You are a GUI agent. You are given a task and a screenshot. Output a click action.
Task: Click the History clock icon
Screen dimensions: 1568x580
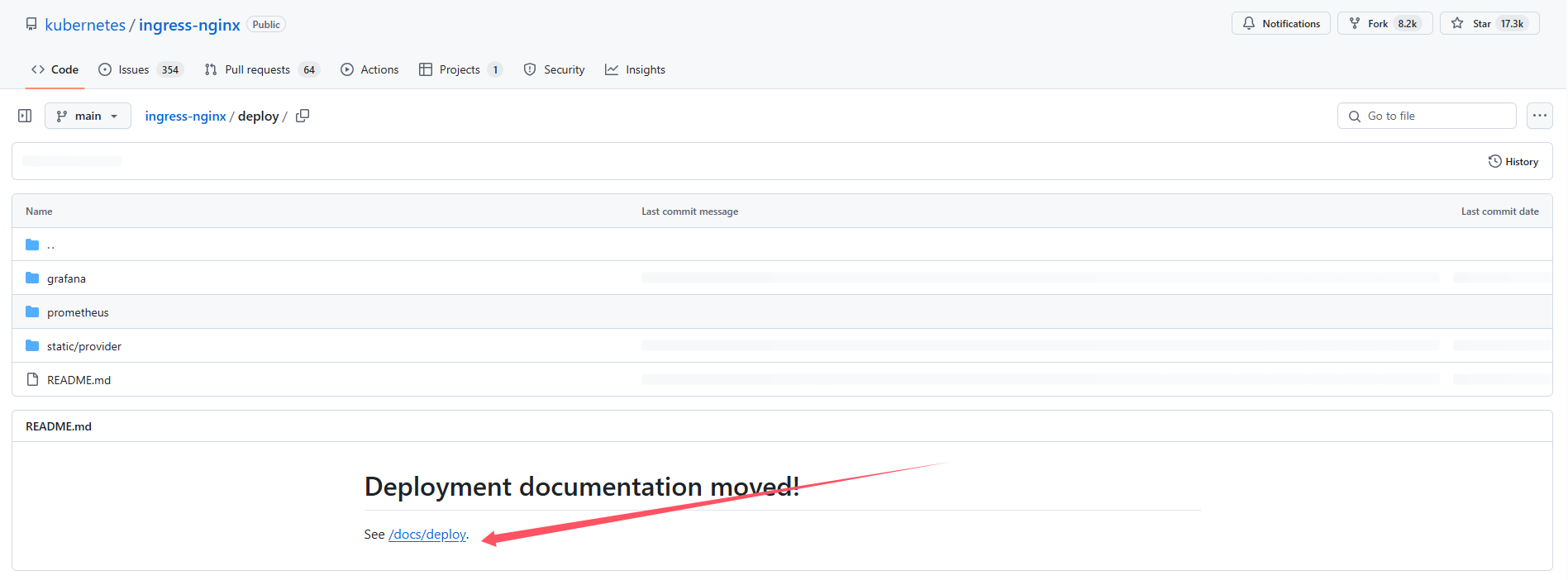1494,161
